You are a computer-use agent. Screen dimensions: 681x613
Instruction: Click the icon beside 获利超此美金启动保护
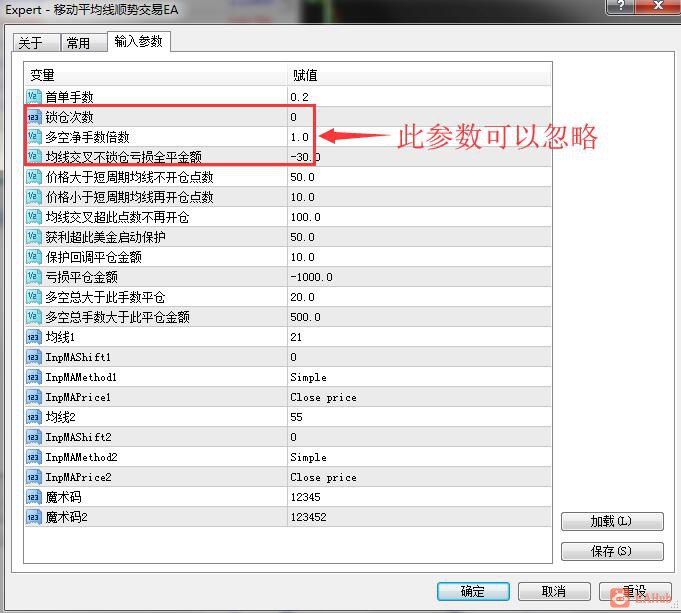[x=34, y=237]
